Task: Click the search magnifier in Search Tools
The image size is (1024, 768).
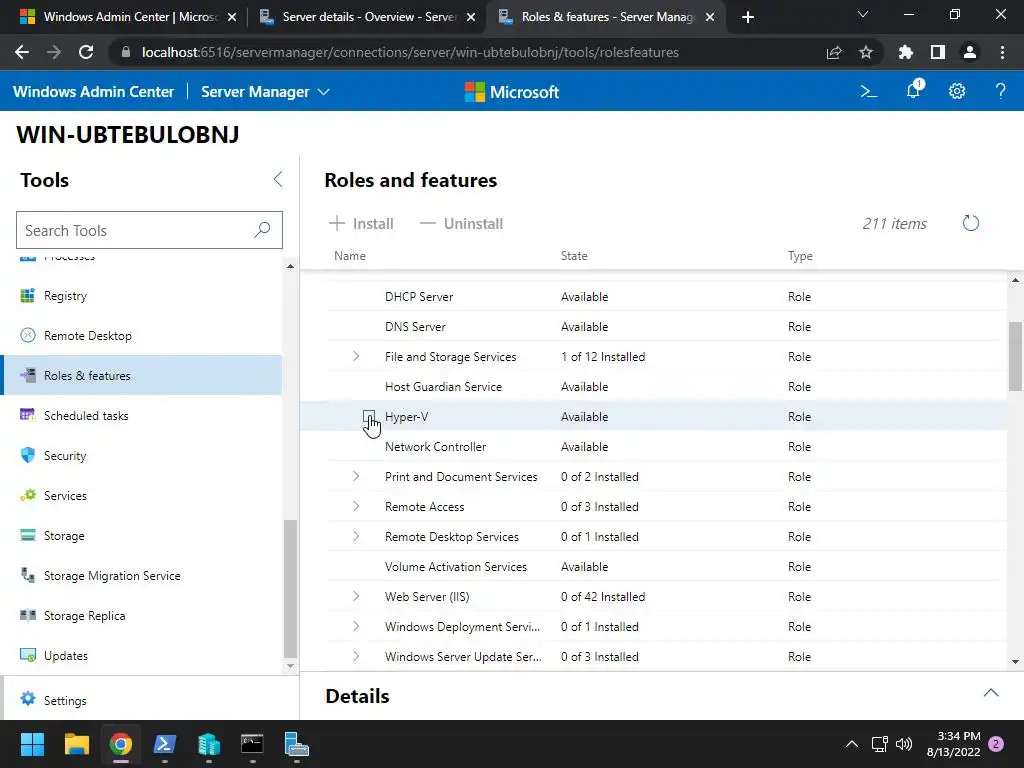Action: tap(262, 230)
